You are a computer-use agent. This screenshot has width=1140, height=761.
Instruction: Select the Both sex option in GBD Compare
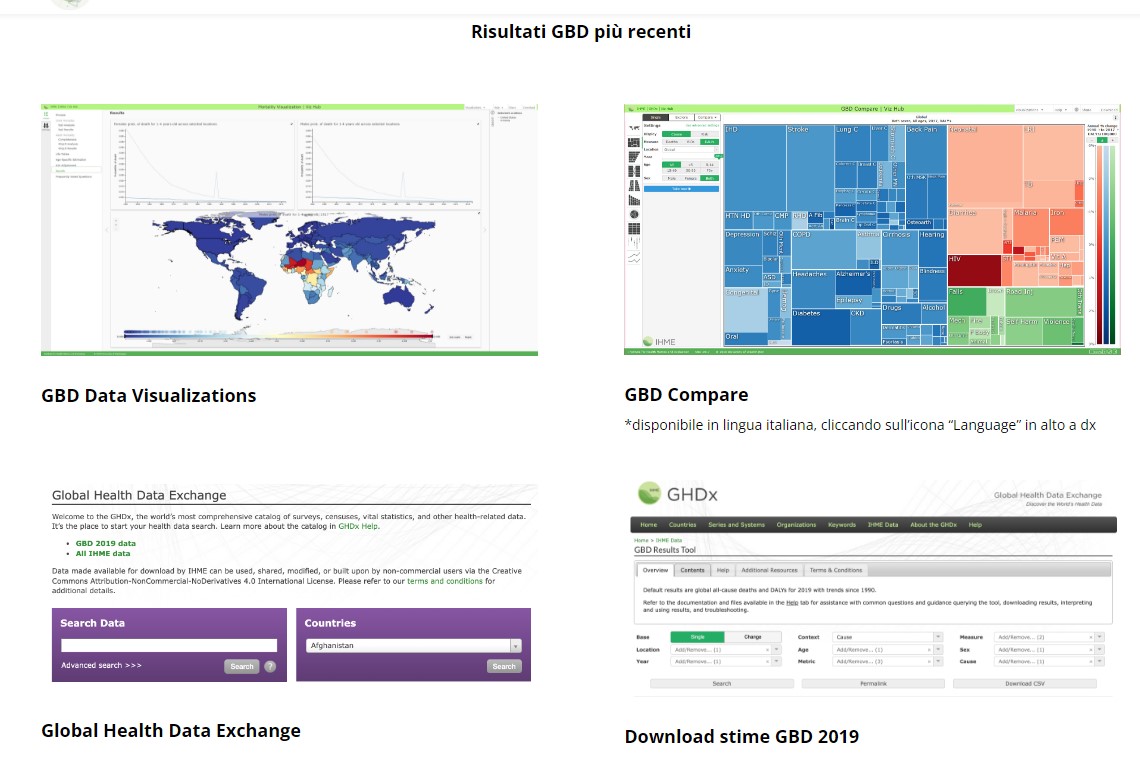(709, 180)
